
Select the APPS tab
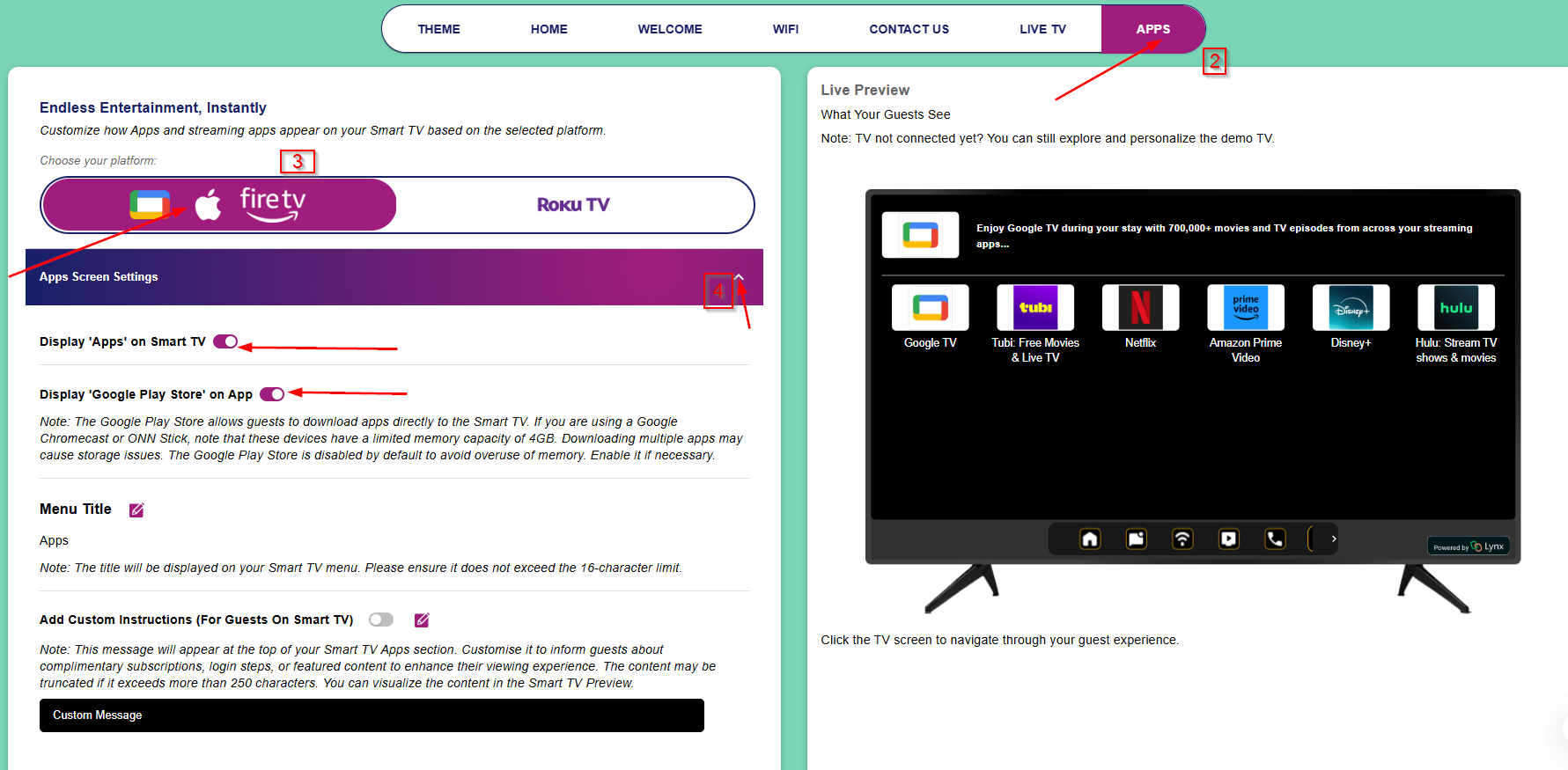(1152, 29)
